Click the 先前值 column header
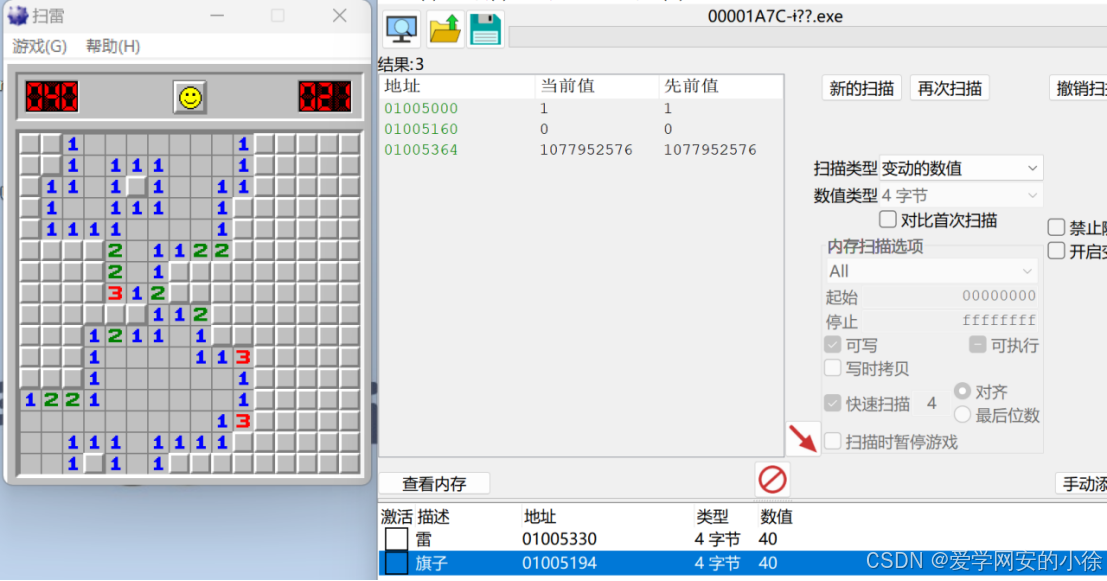Viewport: 1107px width, 581px height. tap(721, 86)
